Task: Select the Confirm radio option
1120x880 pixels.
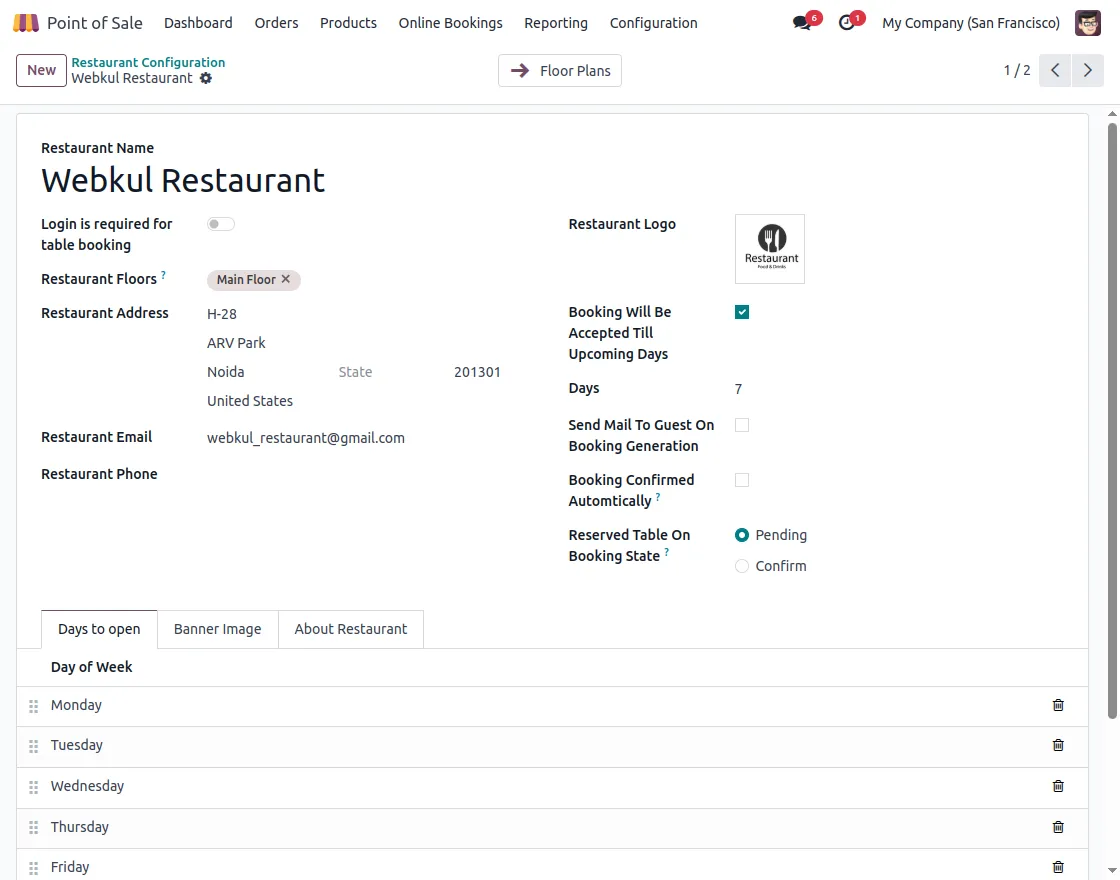Action: pos(742,566)
